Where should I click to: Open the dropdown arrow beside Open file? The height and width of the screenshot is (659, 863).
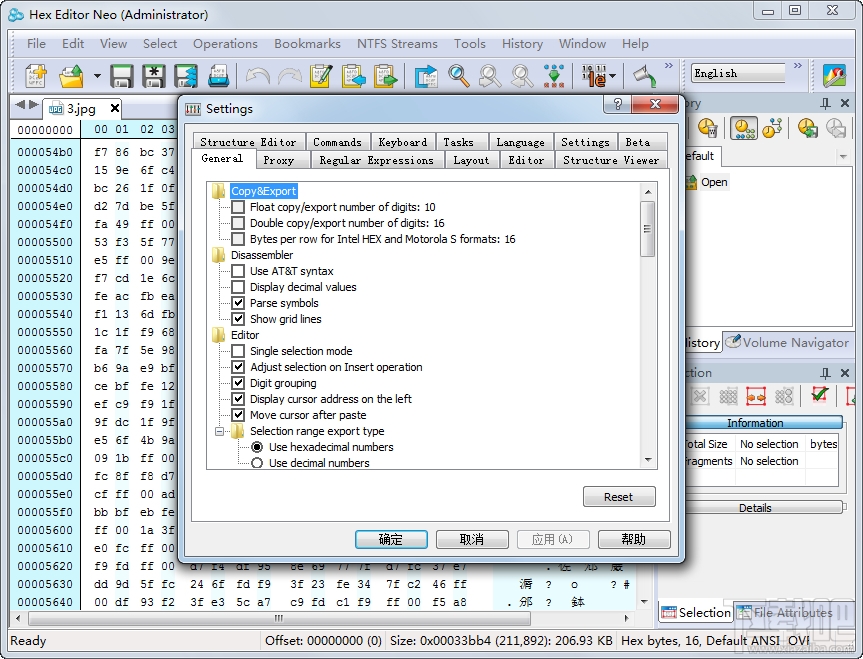click(x=97, y=76)
